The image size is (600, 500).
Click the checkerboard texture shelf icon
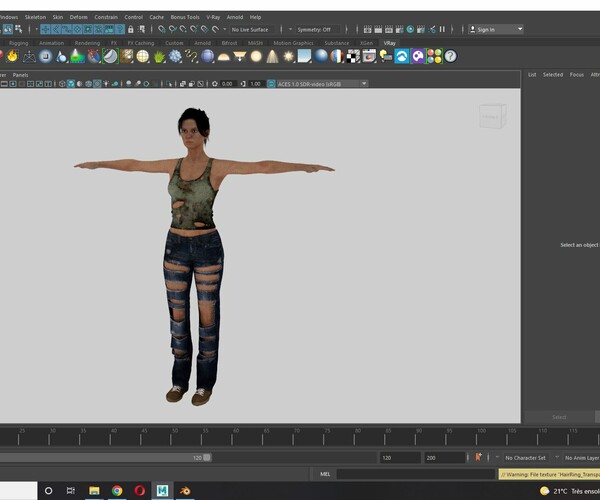353,56
